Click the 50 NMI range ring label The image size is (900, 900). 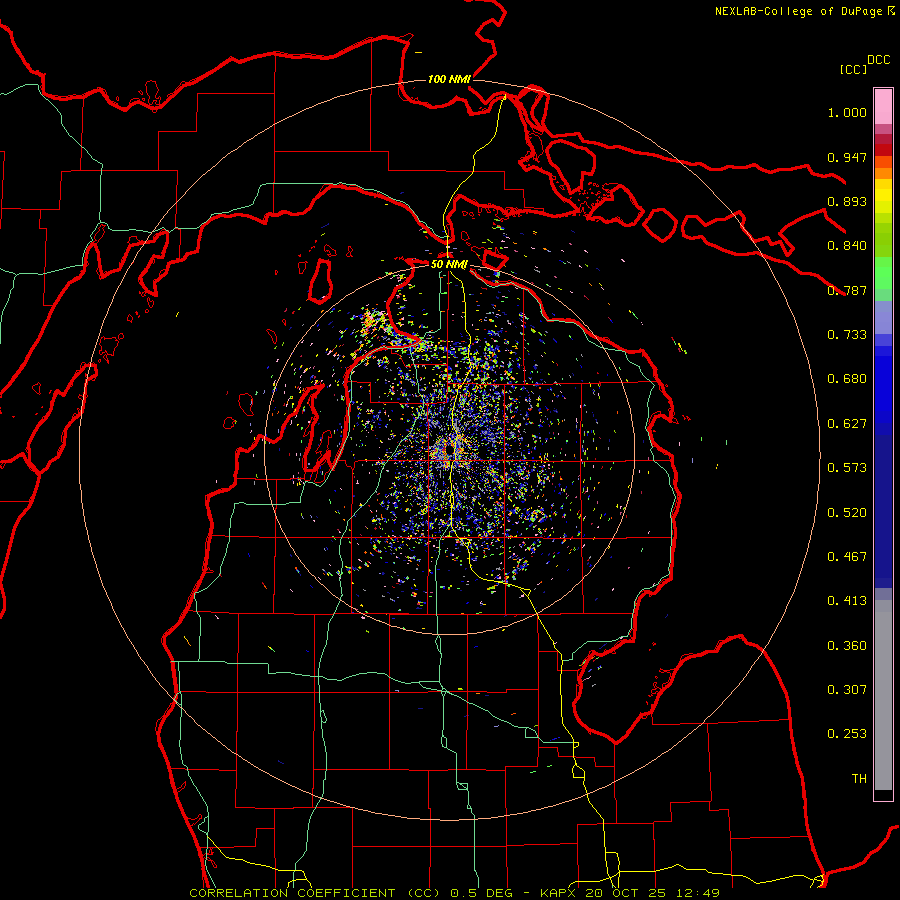pyautogui.click(x=449, y=265)
